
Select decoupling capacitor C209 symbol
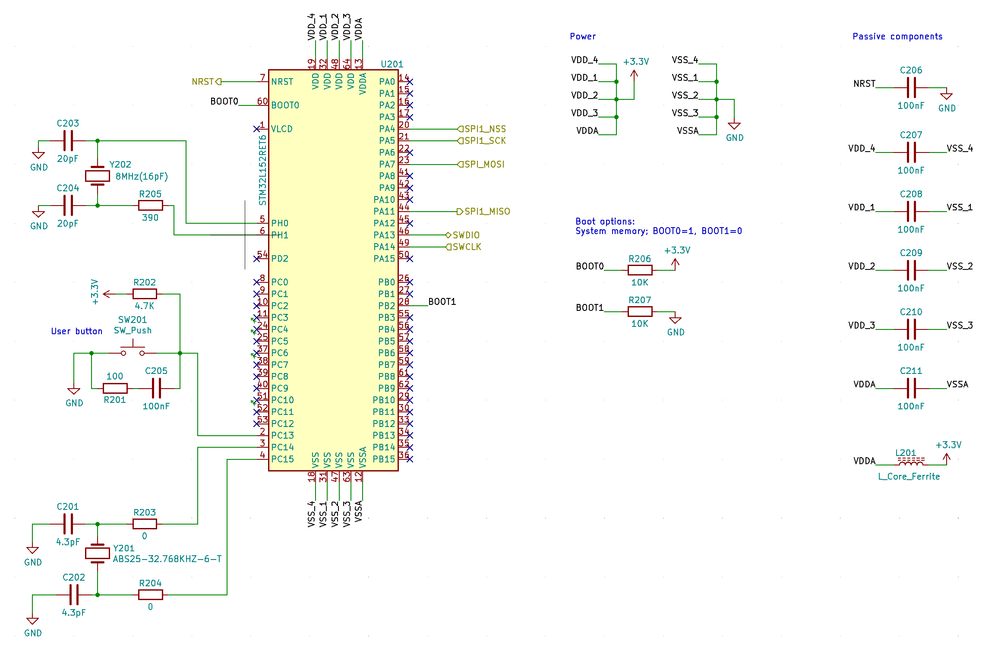coord(911,270)
